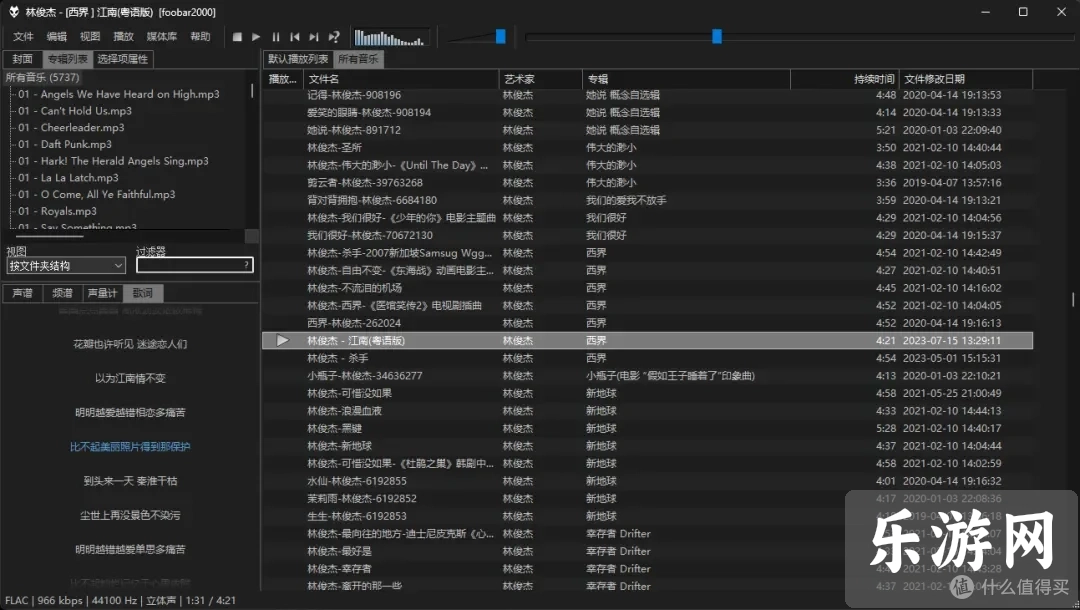Viewport: 1080px width, 610px height.
Task: Open the 帮助 menu
Action: (x=200, y=36)
